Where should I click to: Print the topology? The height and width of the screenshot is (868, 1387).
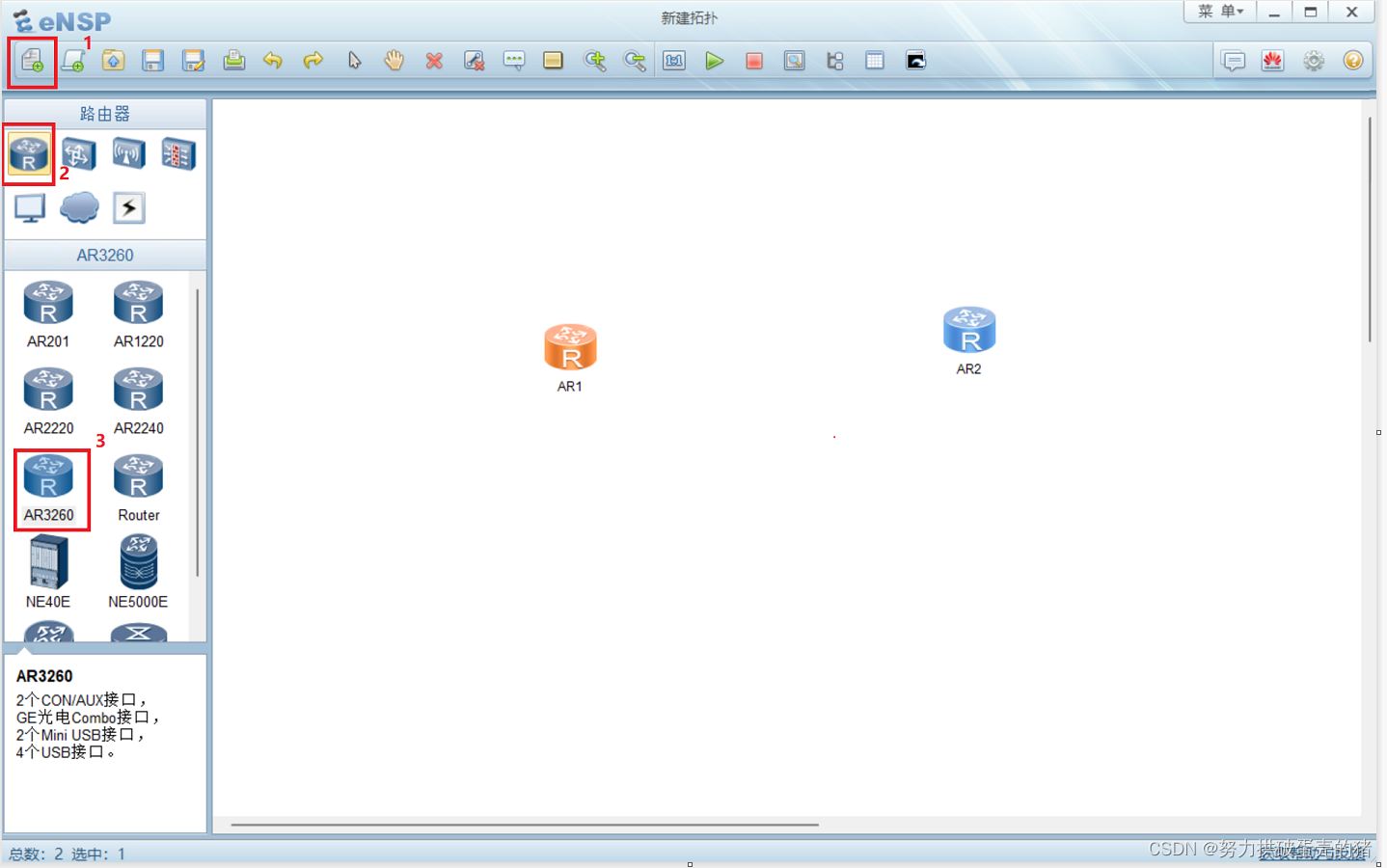click(233, 61)
